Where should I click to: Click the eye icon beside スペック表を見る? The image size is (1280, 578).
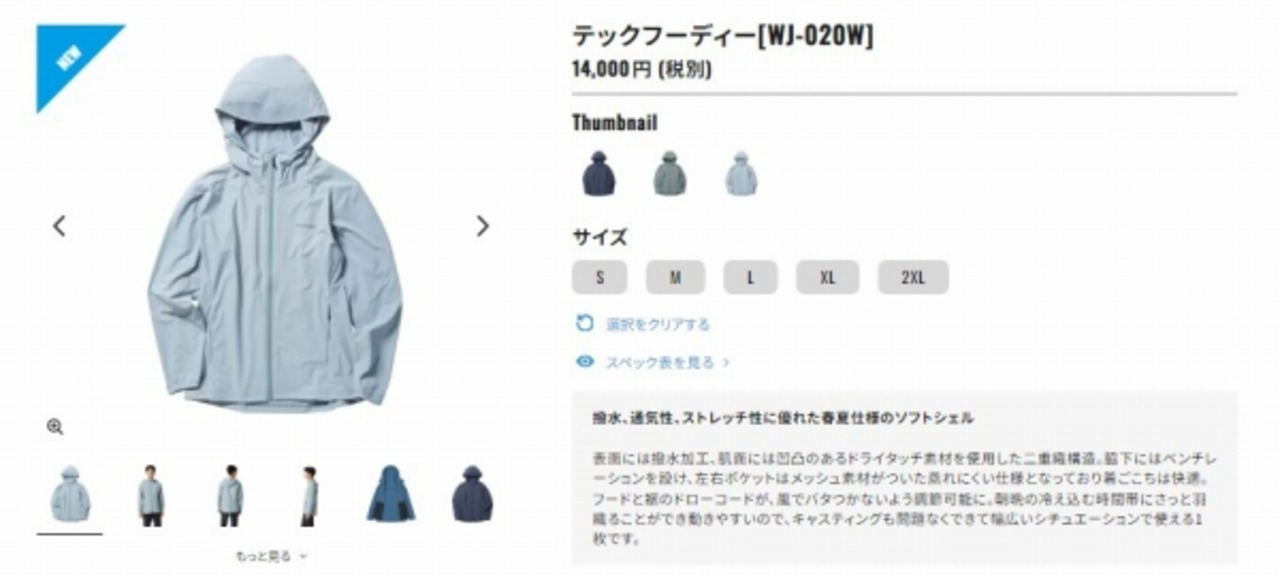coord(585,361)
